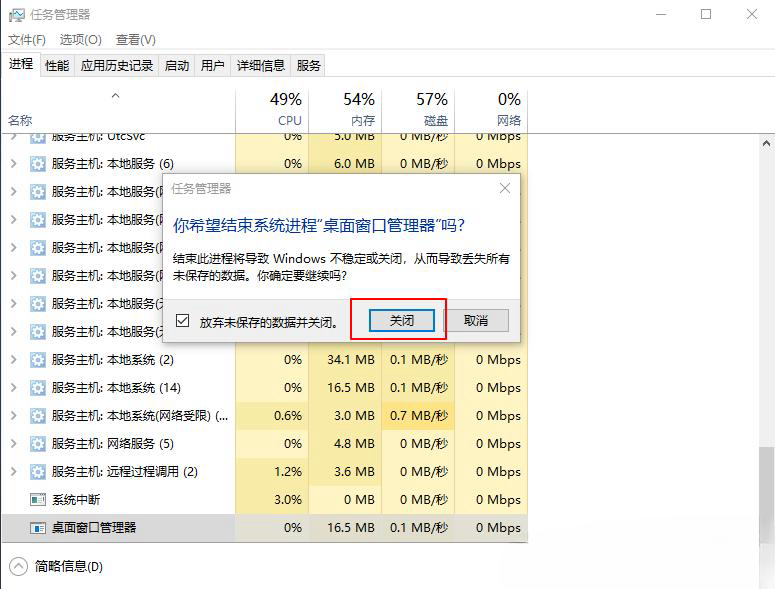Select the 服务主机: 远程过程调用 (2) row name
775x589 pixels.
click(125, 472)
